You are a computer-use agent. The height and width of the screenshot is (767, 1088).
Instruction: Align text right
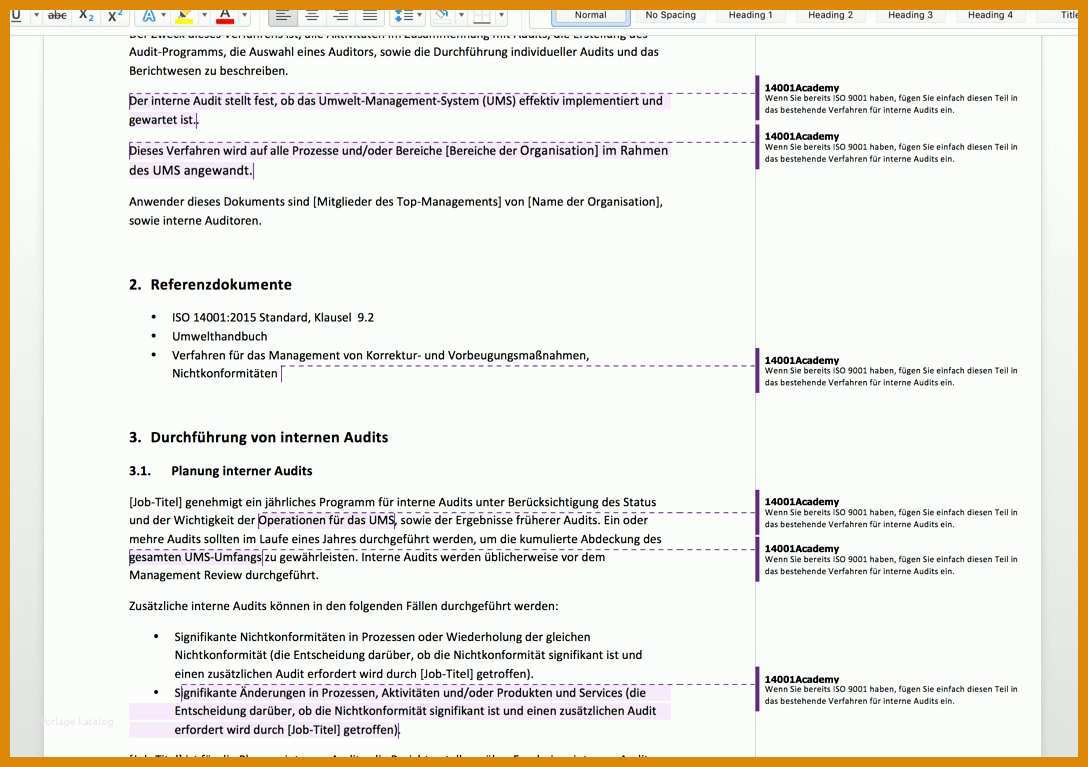(x=341, y=15)
